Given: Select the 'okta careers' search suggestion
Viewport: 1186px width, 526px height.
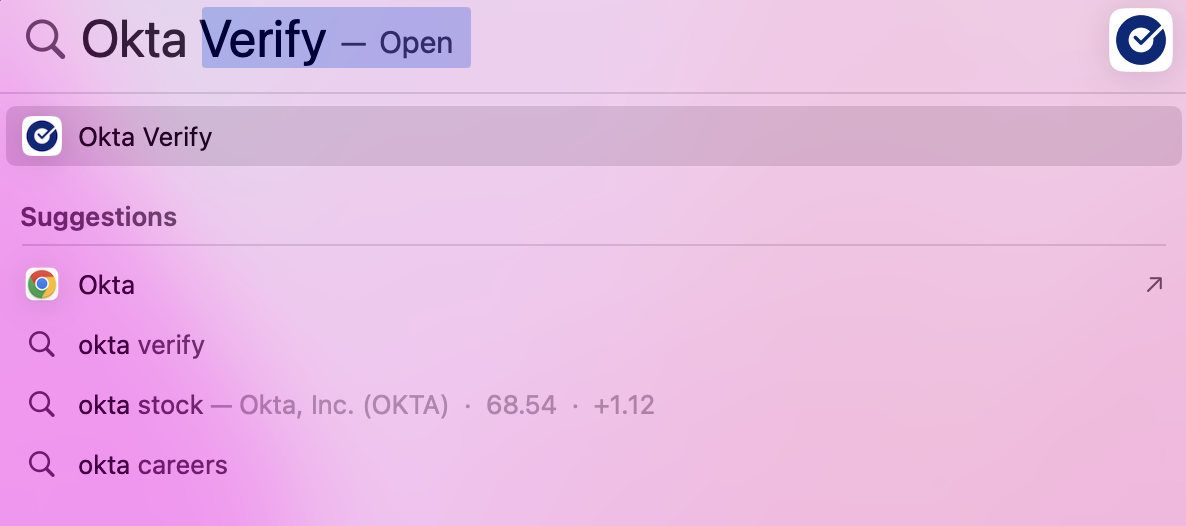Looking at the screenshot, I should coord(153,465).
